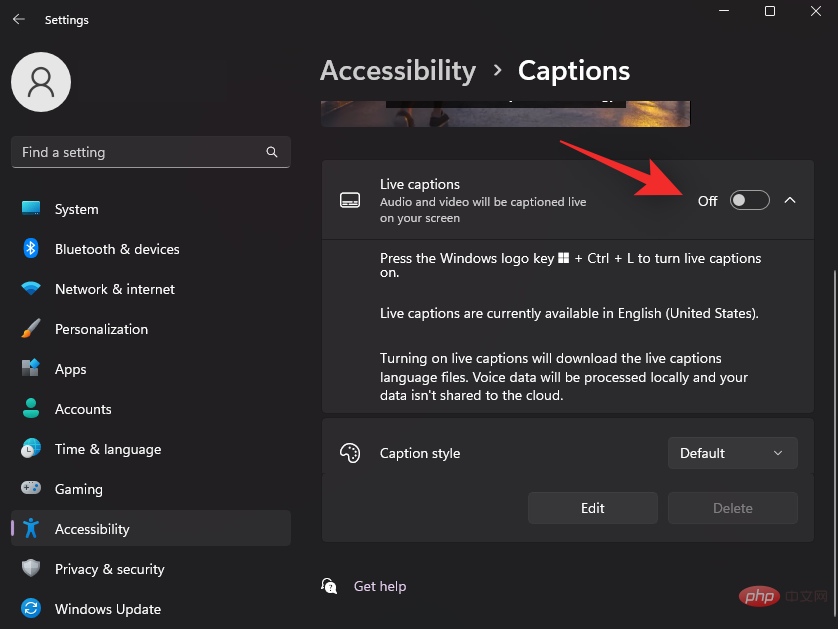Click the Apps icon in sidebar
The height and width of the screenshot is (629, 838).
(31, 368)
